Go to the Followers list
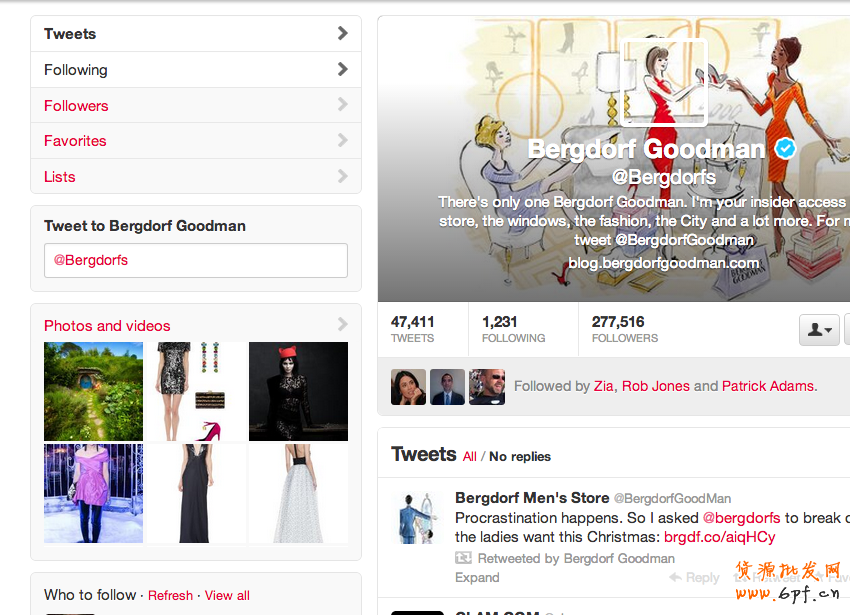Screen dimensions: 850x615 (x=76, y=106)
